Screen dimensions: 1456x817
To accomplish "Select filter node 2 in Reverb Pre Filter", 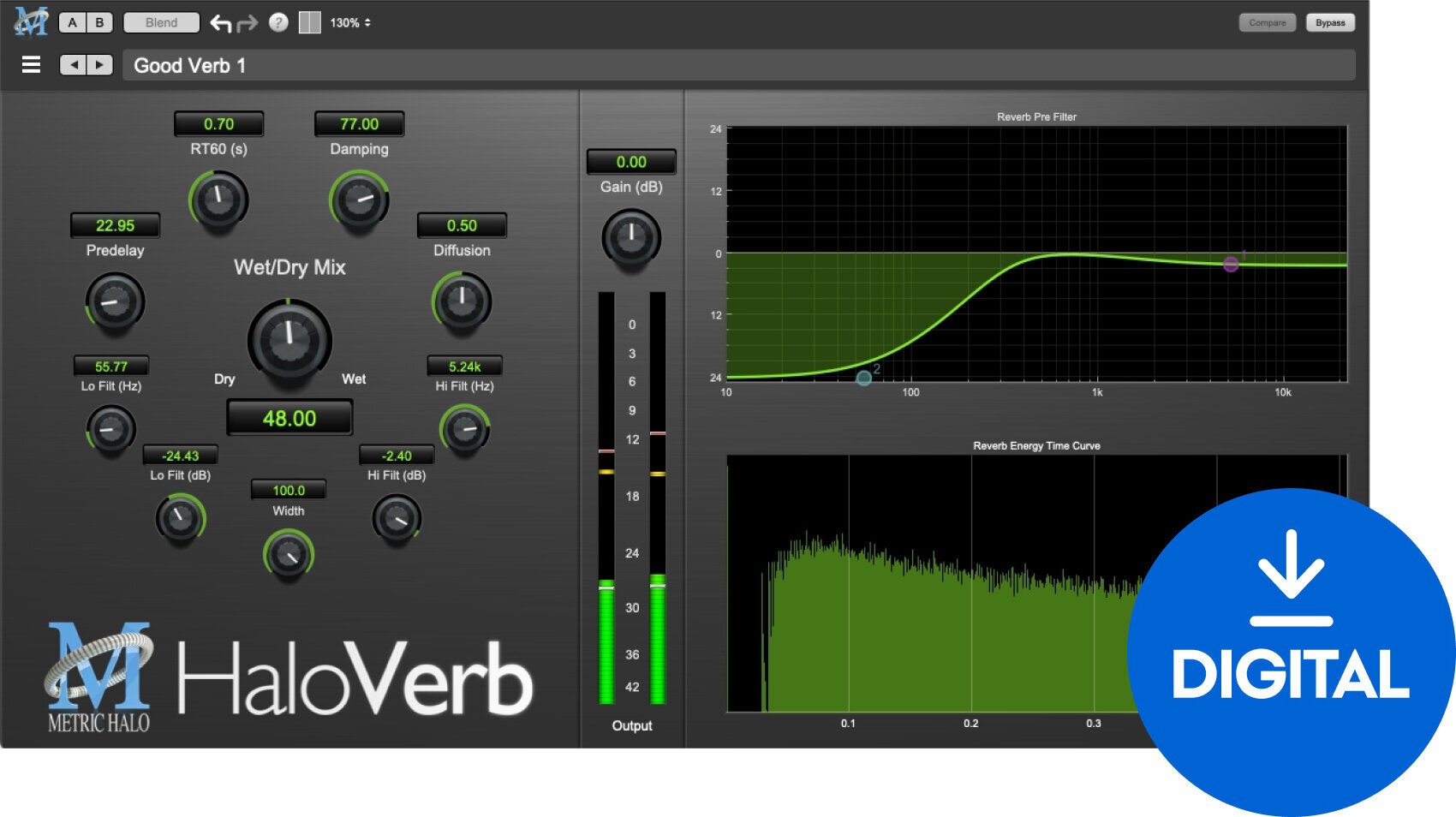I will 864,378.
